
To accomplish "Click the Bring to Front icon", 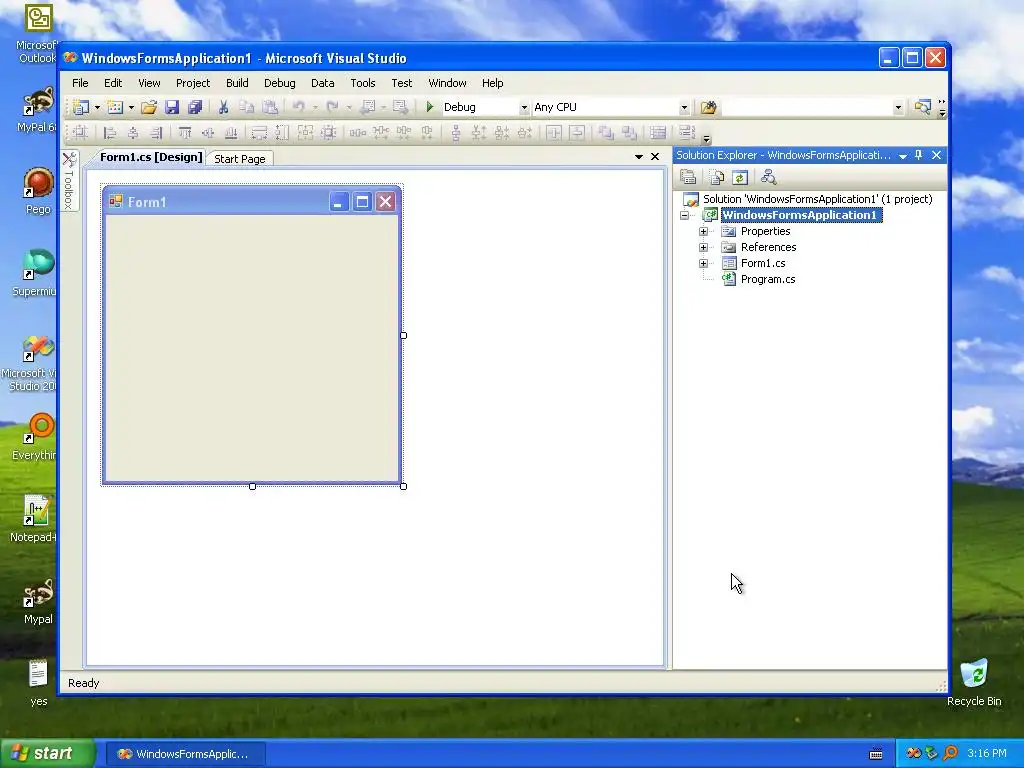I will point(606,133).
